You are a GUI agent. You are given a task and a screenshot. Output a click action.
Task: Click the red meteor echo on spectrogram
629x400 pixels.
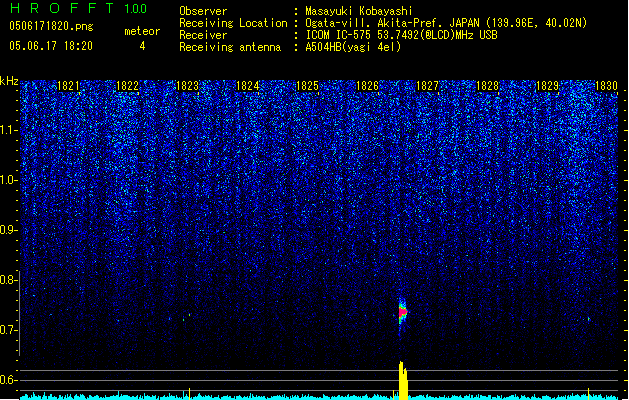pos(403,312)
